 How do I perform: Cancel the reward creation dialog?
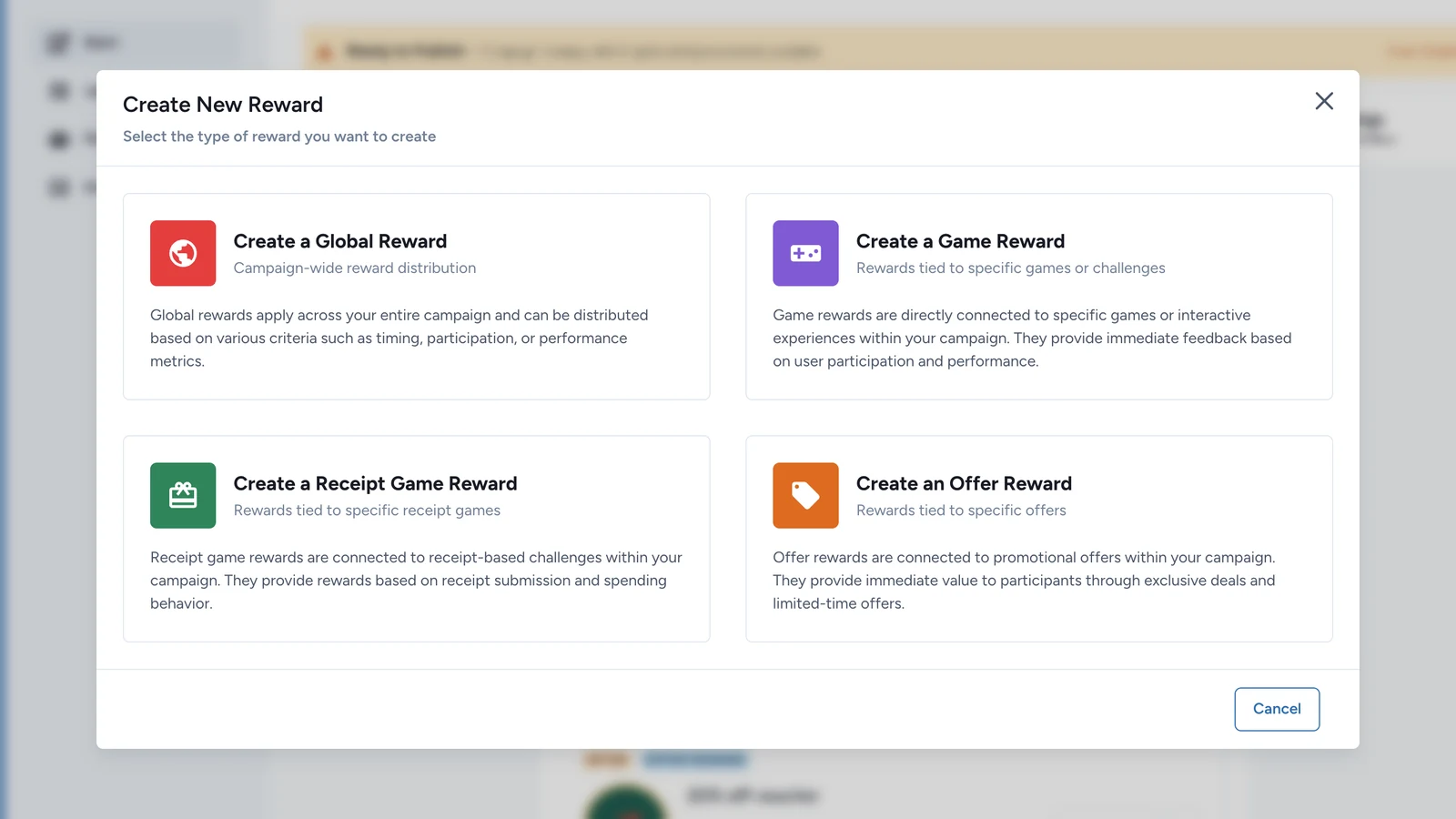(x=1277, y=709)
